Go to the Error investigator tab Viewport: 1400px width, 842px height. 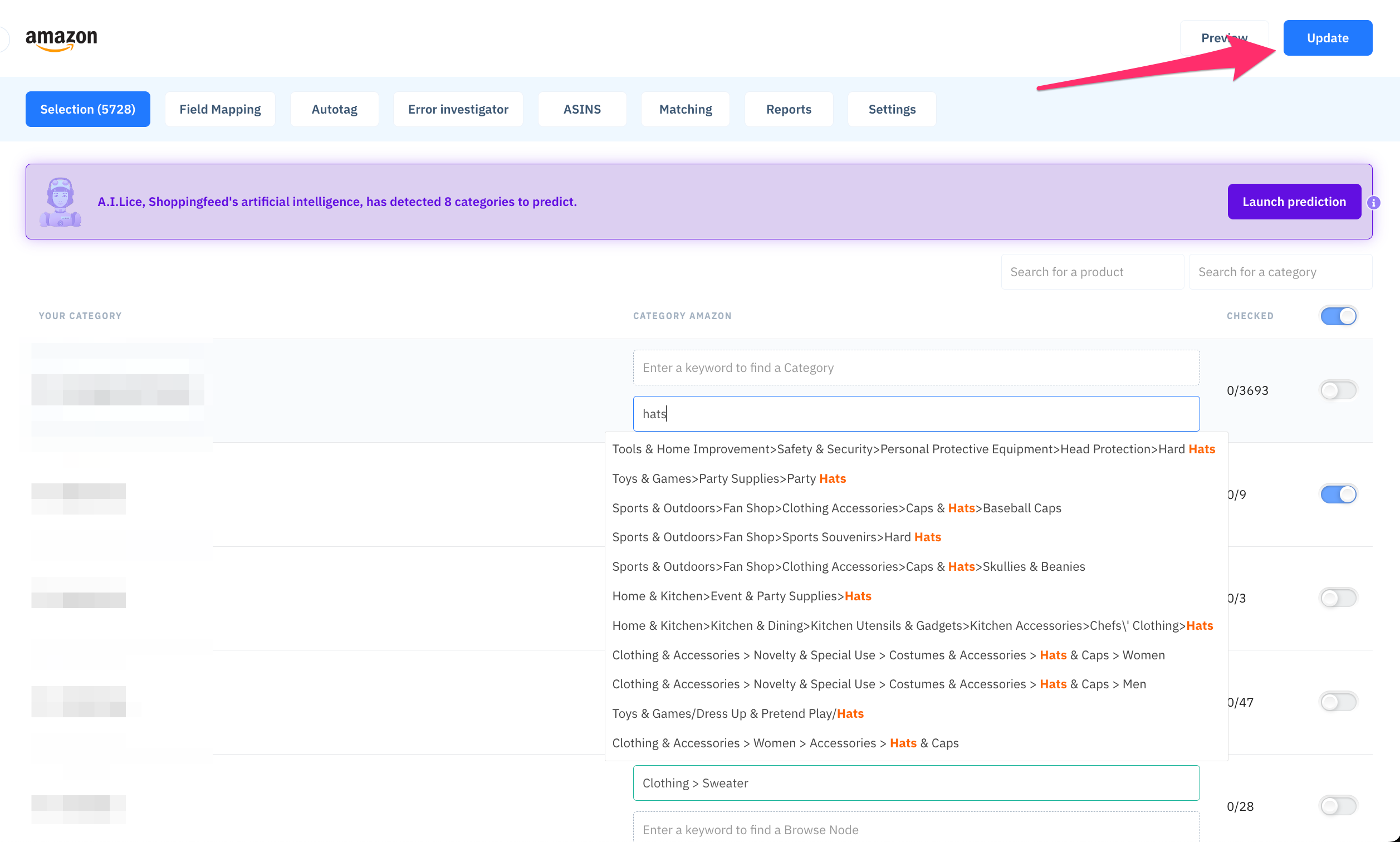tap(458, 109)
